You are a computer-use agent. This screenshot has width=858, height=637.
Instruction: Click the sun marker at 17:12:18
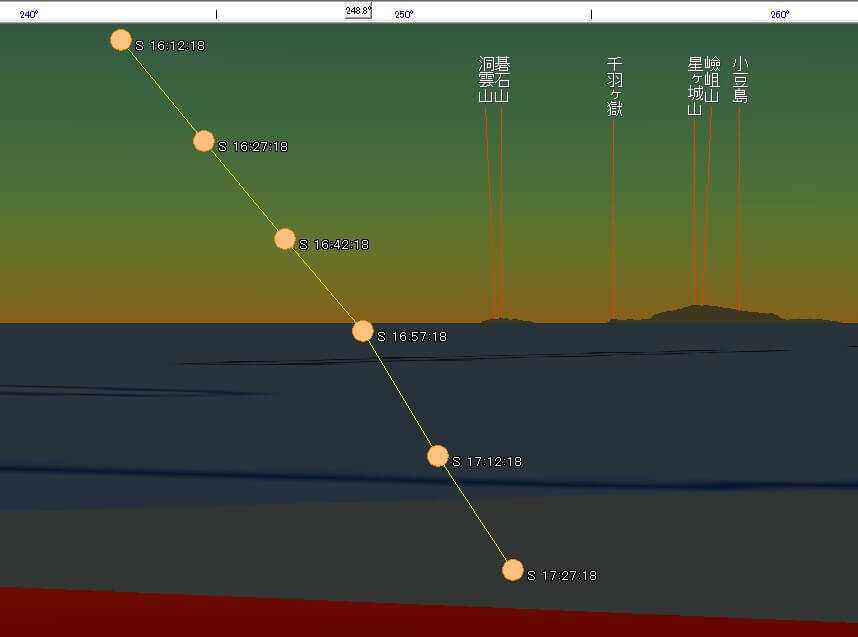pyautogui.click(x=437, y=456)
